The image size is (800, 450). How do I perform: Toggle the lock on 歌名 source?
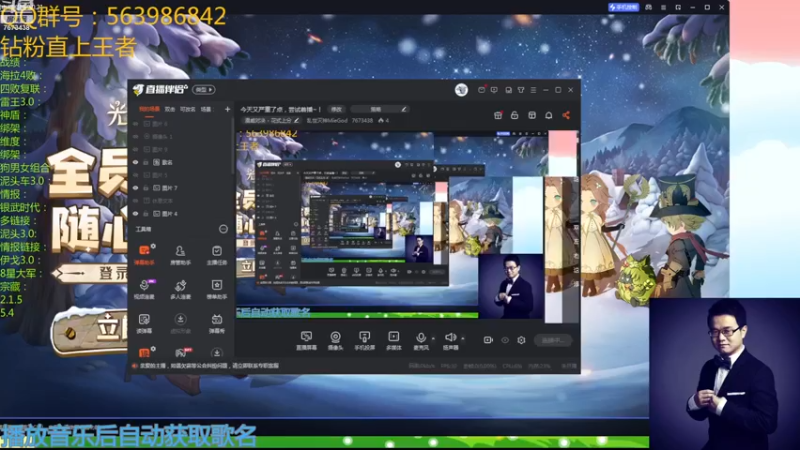pos(145,162)
